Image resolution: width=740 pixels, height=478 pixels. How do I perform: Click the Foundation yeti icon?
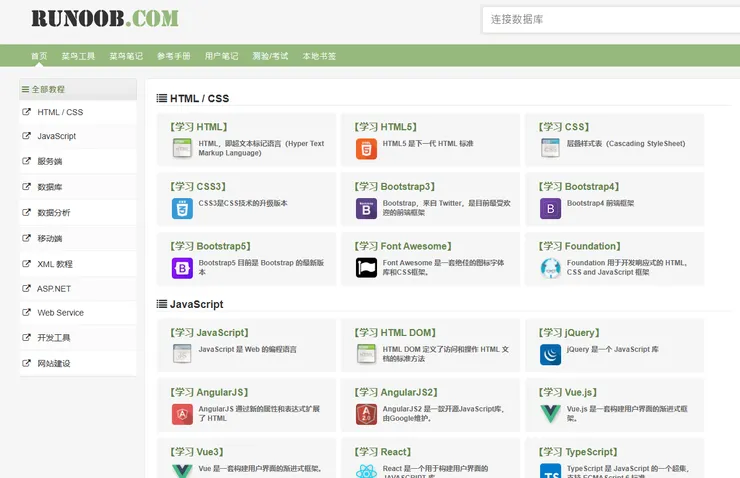[x=550, y=268]
